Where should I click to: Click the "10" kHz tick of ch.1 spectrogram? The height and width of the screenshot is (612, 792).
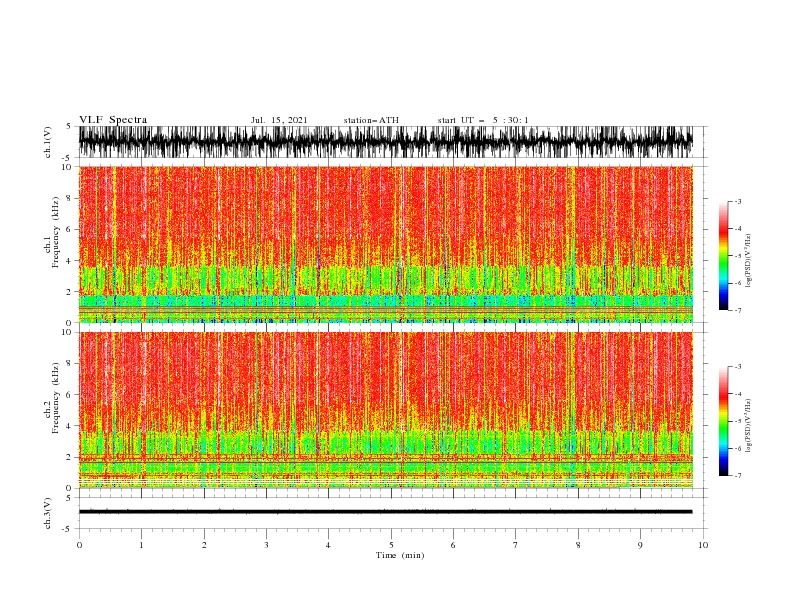(69, 167)
